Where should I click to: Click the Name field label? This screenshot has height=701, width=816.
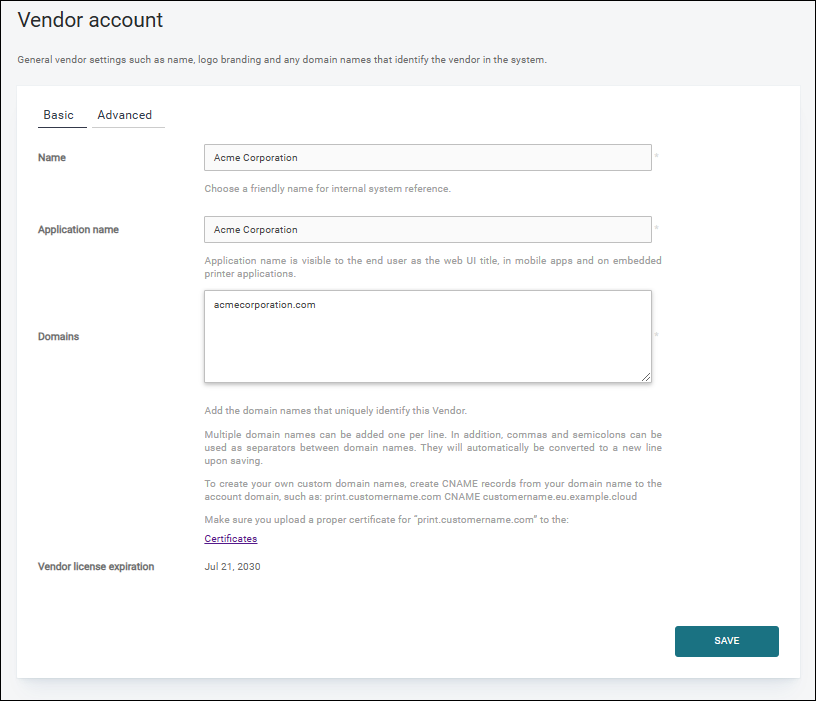pyautogui.click(x=52, y=158)
